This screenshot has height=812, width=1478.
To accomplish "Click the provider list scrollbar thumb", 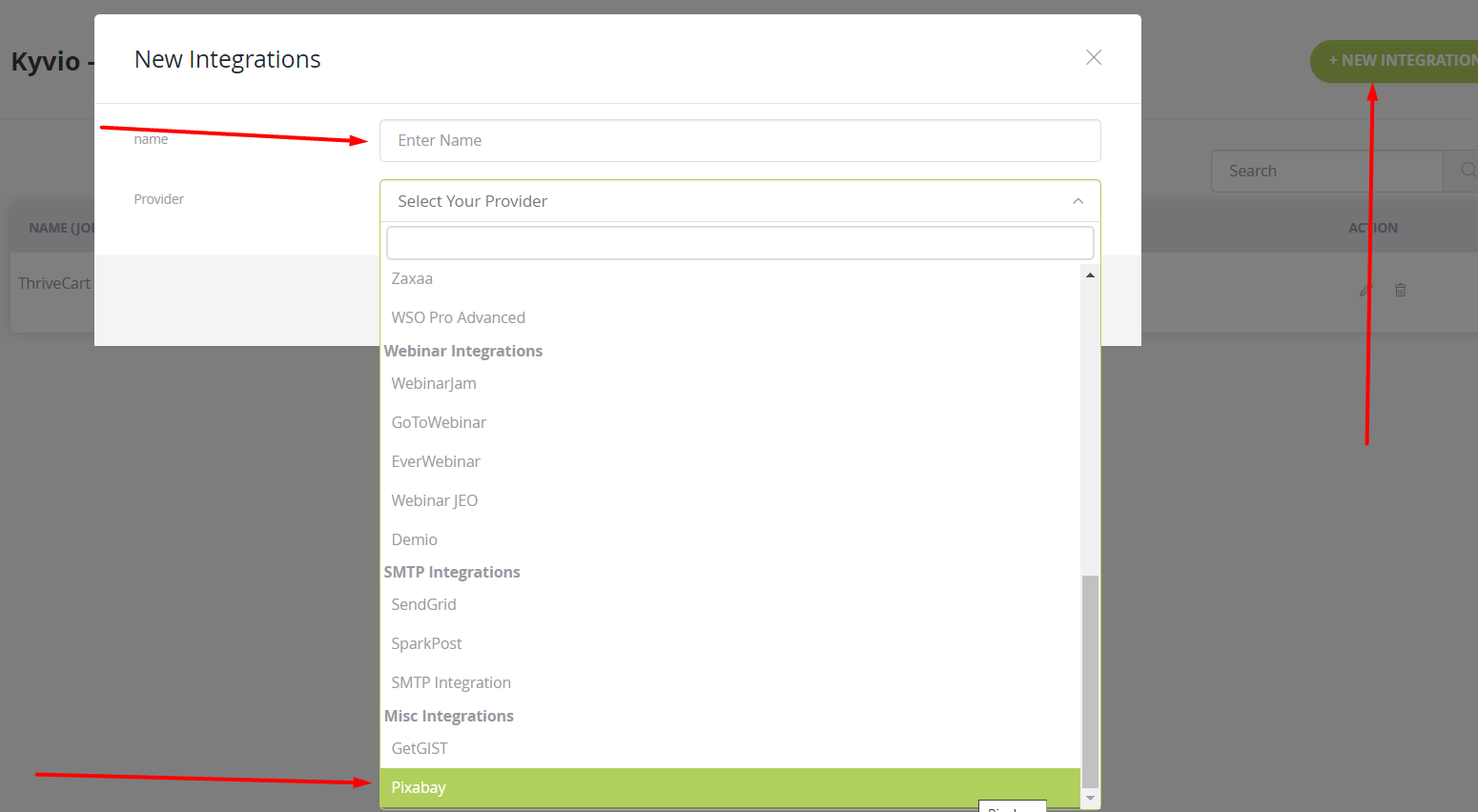I will point(1090,681).
